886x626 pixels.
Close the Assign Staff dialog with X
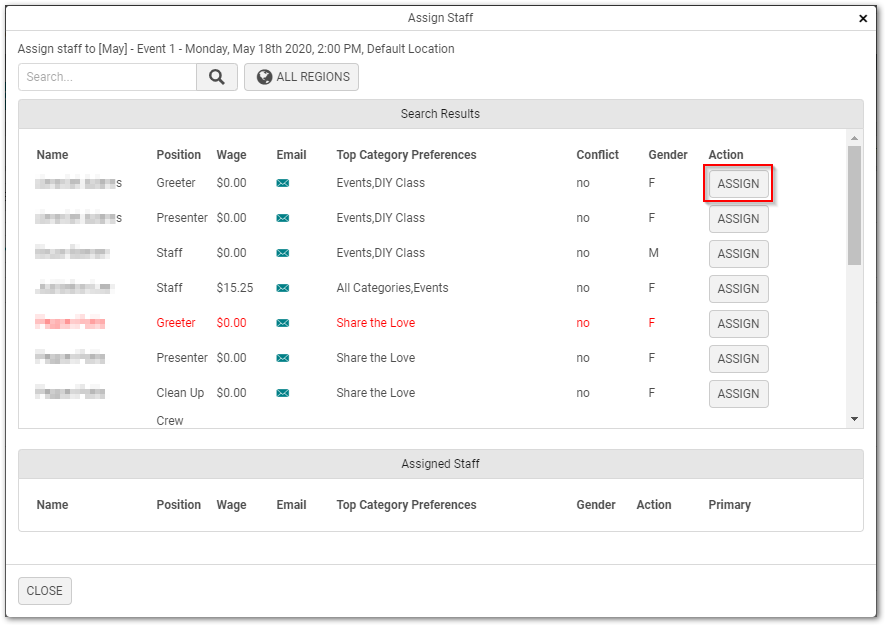pos(863,19)
